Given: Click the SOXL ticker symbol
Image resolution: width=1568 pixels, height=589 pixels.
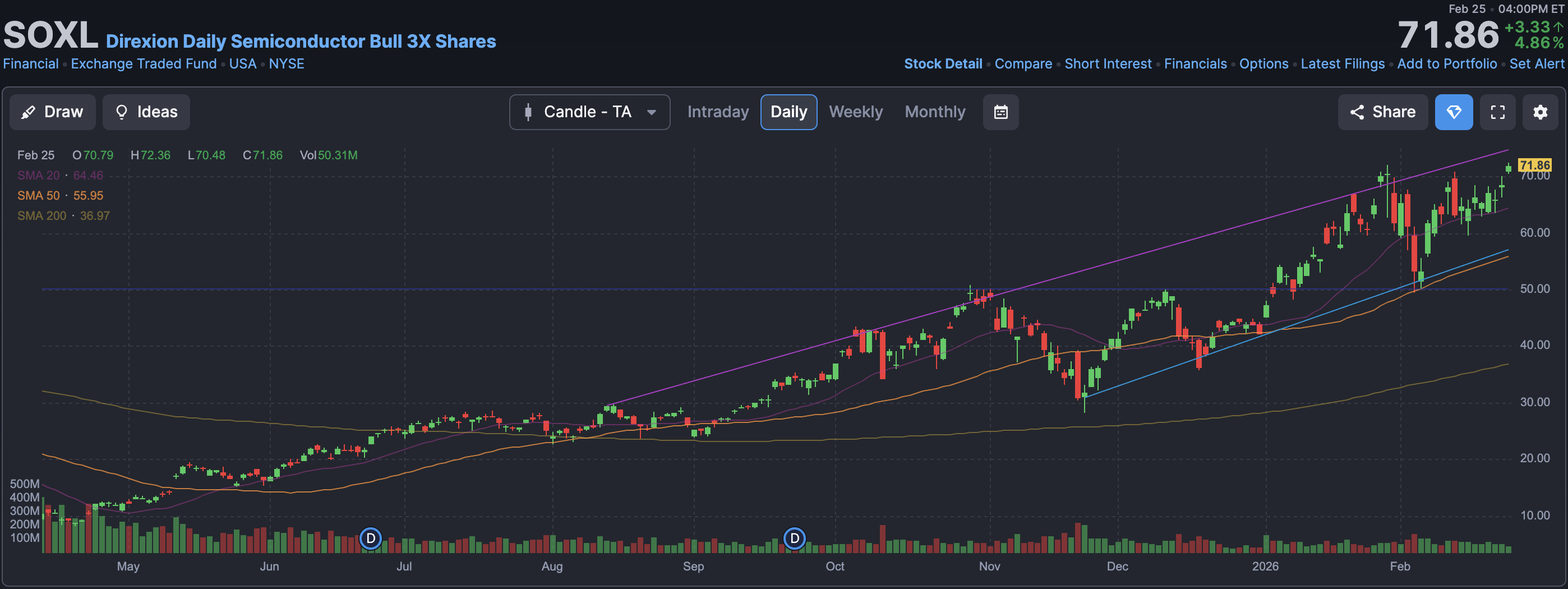Looking at the screenshot, I should click(x=50, y=35).
